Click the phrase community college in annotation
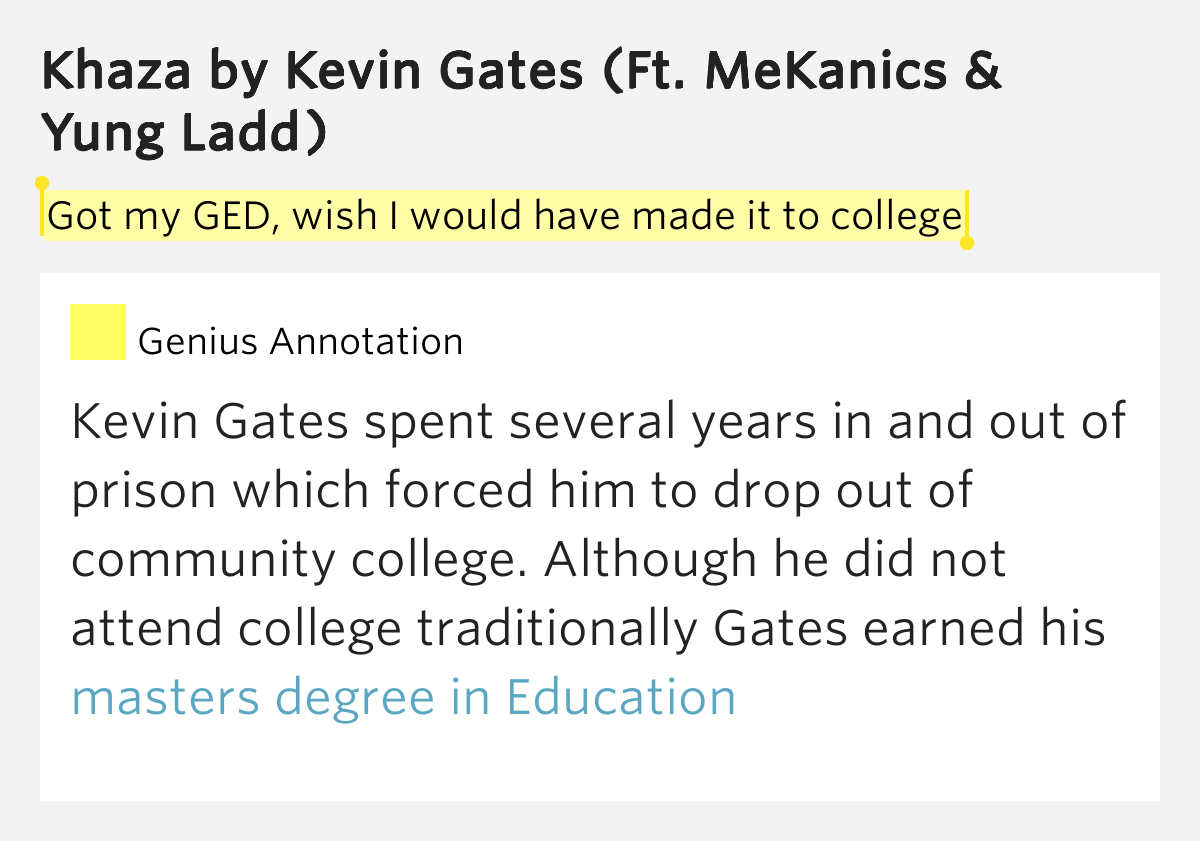Screen dimensions: 1200x841 click(x=297, y=560)
